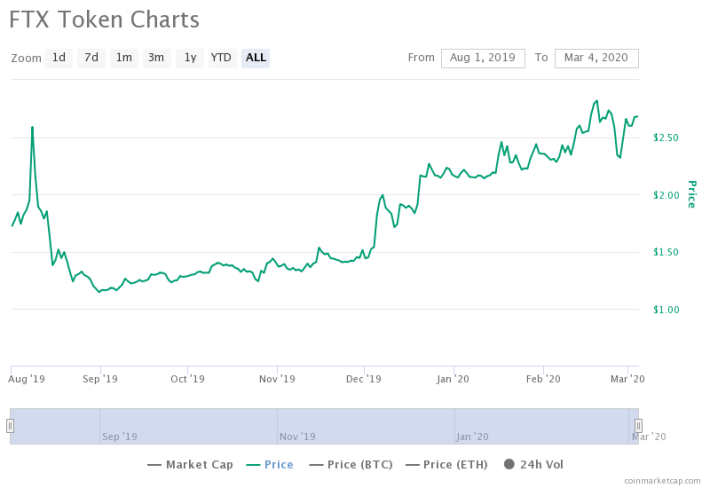Viewport: 710px width, 488px height.
Task: Click the $2.00 price axis label
Action: (666, 195)
